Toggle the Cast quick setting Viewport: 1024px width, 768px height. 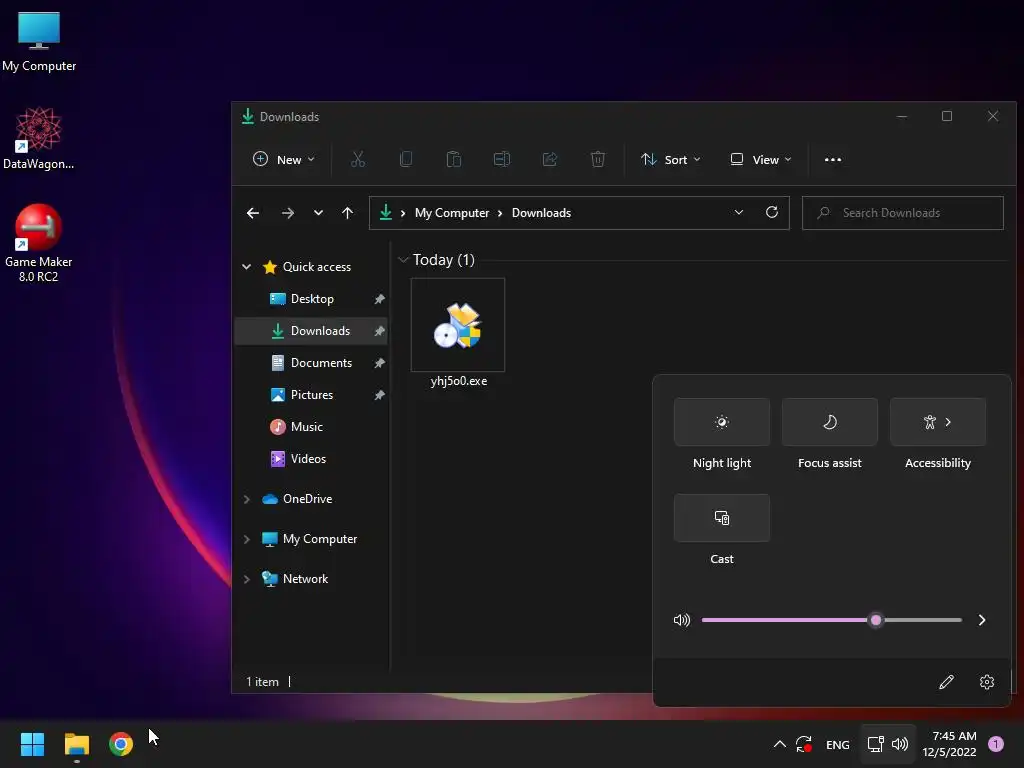click(722, 518)
